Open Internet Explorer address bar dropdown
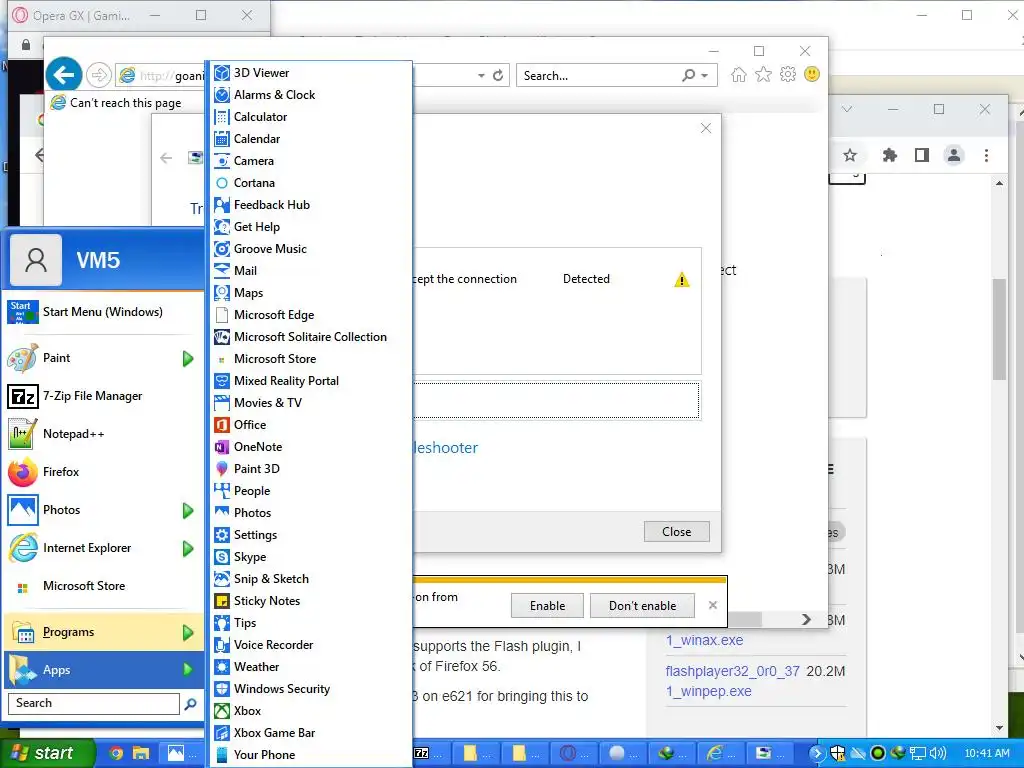 pos(481,76)
